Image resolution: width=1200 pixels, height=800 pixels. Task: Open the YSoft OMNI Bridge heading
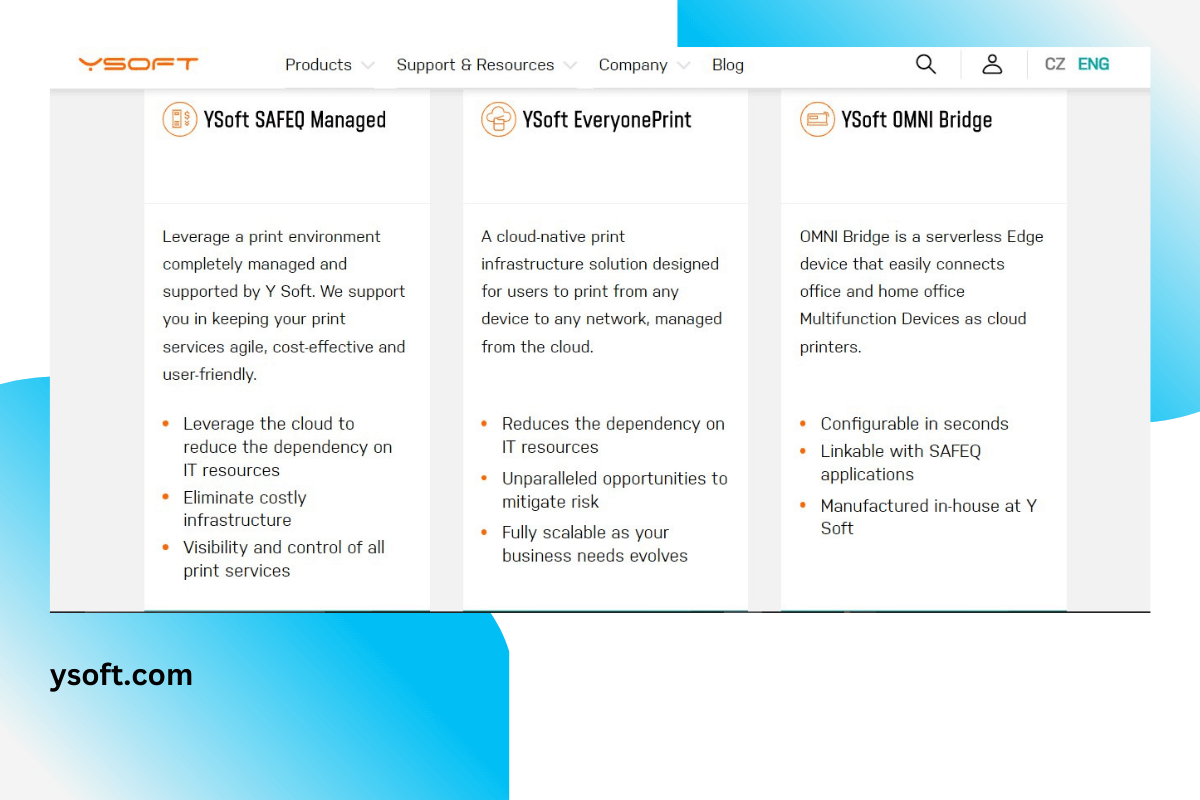coord(917,120)
